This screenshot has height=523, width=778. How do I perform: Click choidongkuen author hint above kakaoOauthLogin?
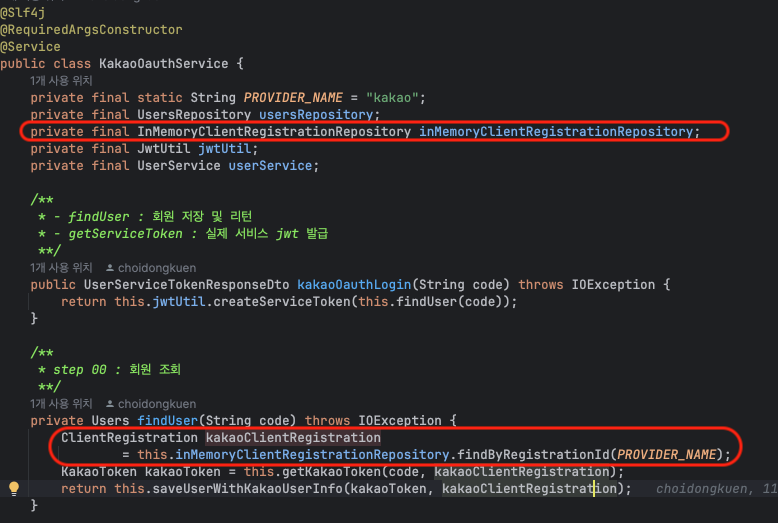point(157,268)
